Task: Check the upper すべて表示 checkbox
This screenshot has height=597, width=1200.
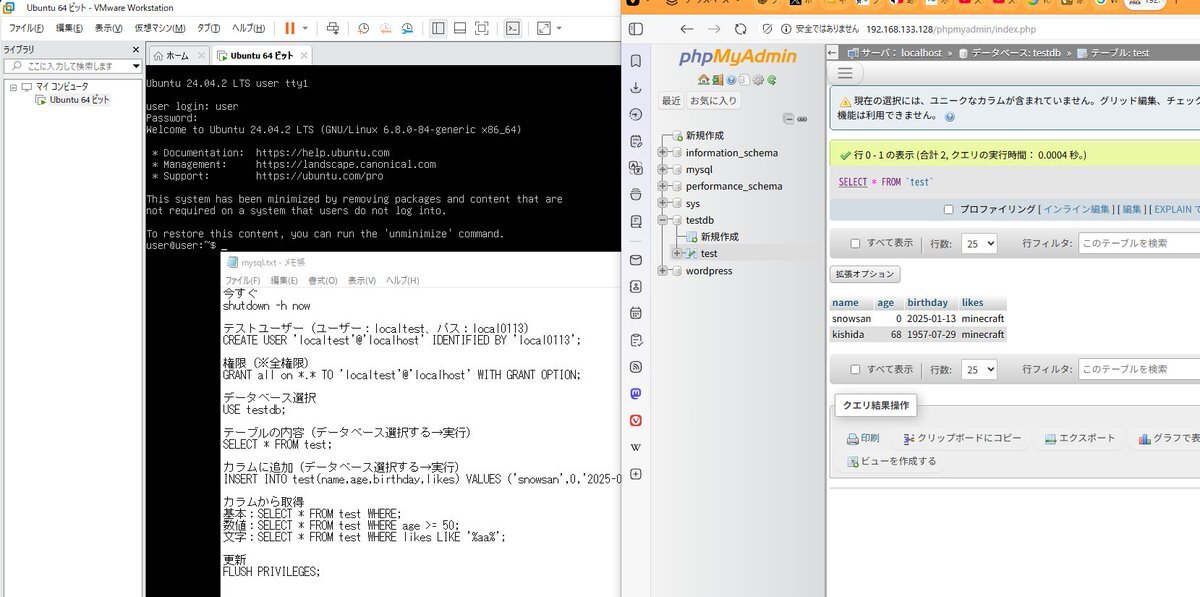Action: point(855,243)
